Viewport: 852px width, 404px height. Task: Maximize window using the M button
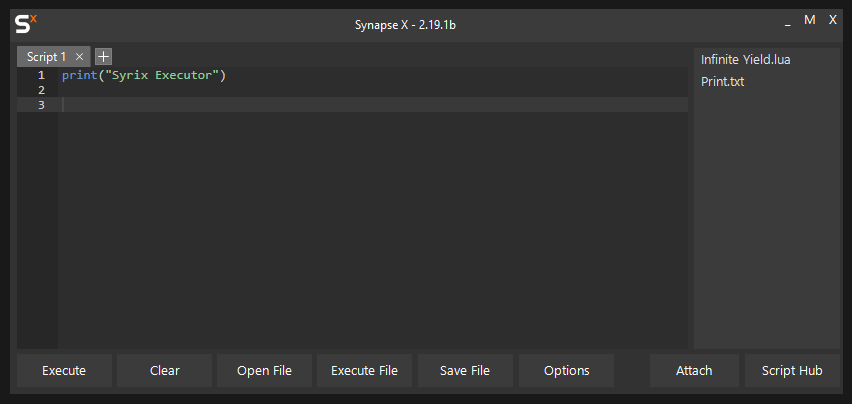click(x=810, y=20)
